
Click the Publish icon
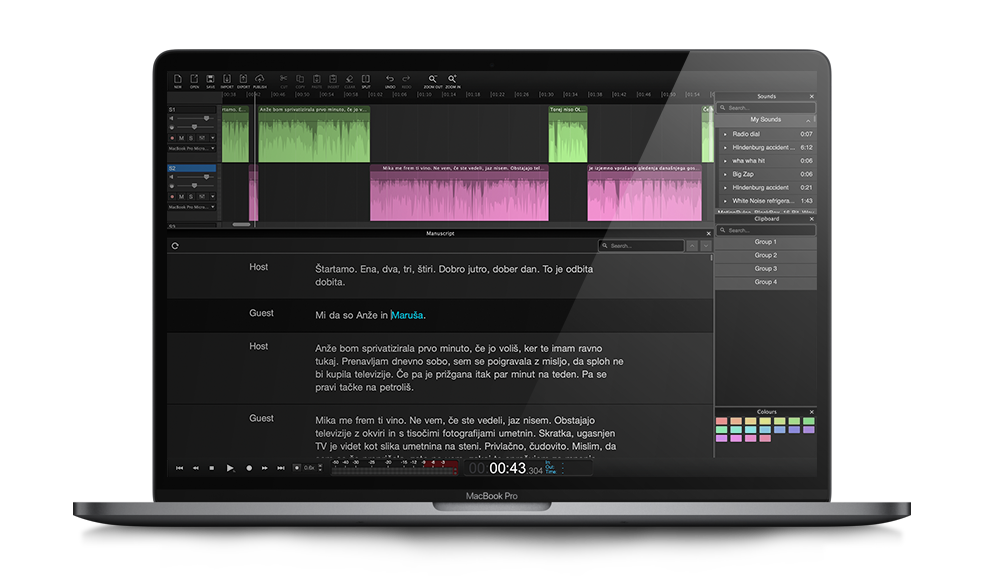coord(259,80)
